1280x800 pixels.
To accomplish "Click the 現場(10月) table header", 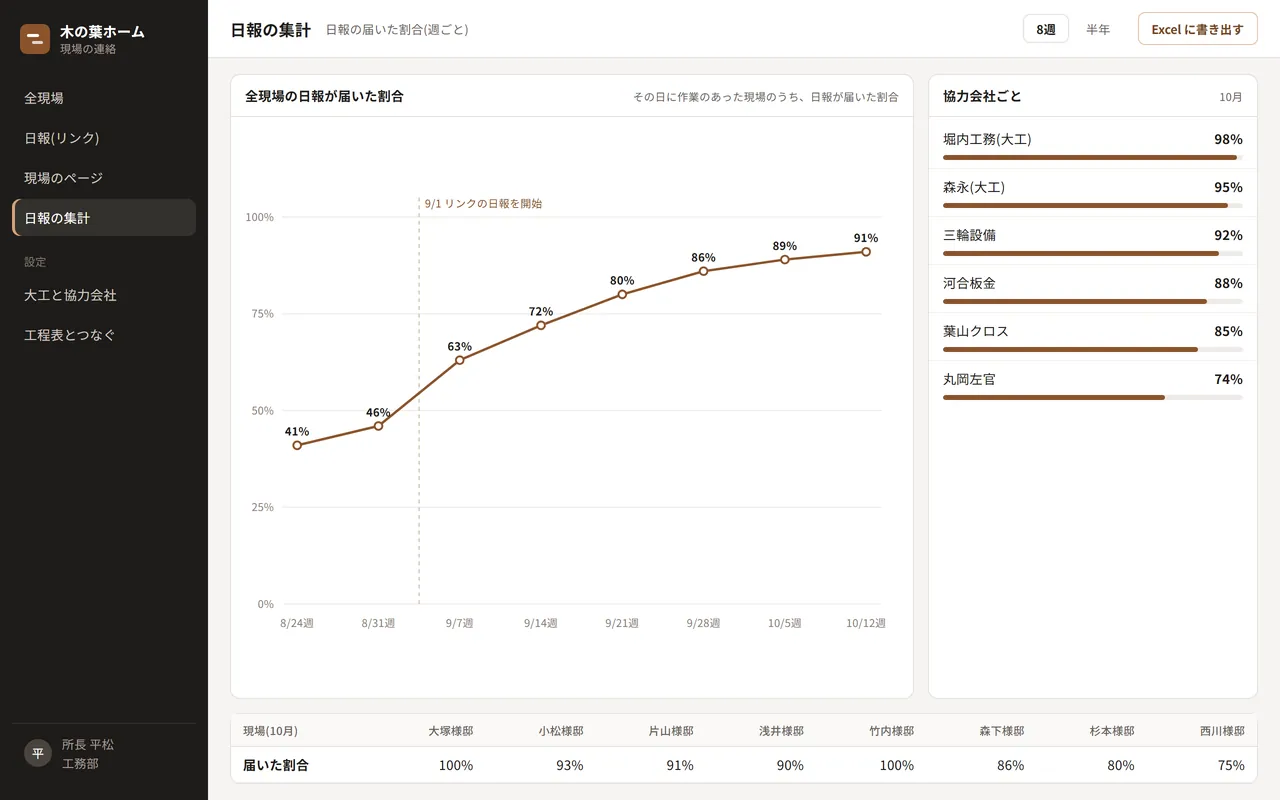I will point(270,731).
